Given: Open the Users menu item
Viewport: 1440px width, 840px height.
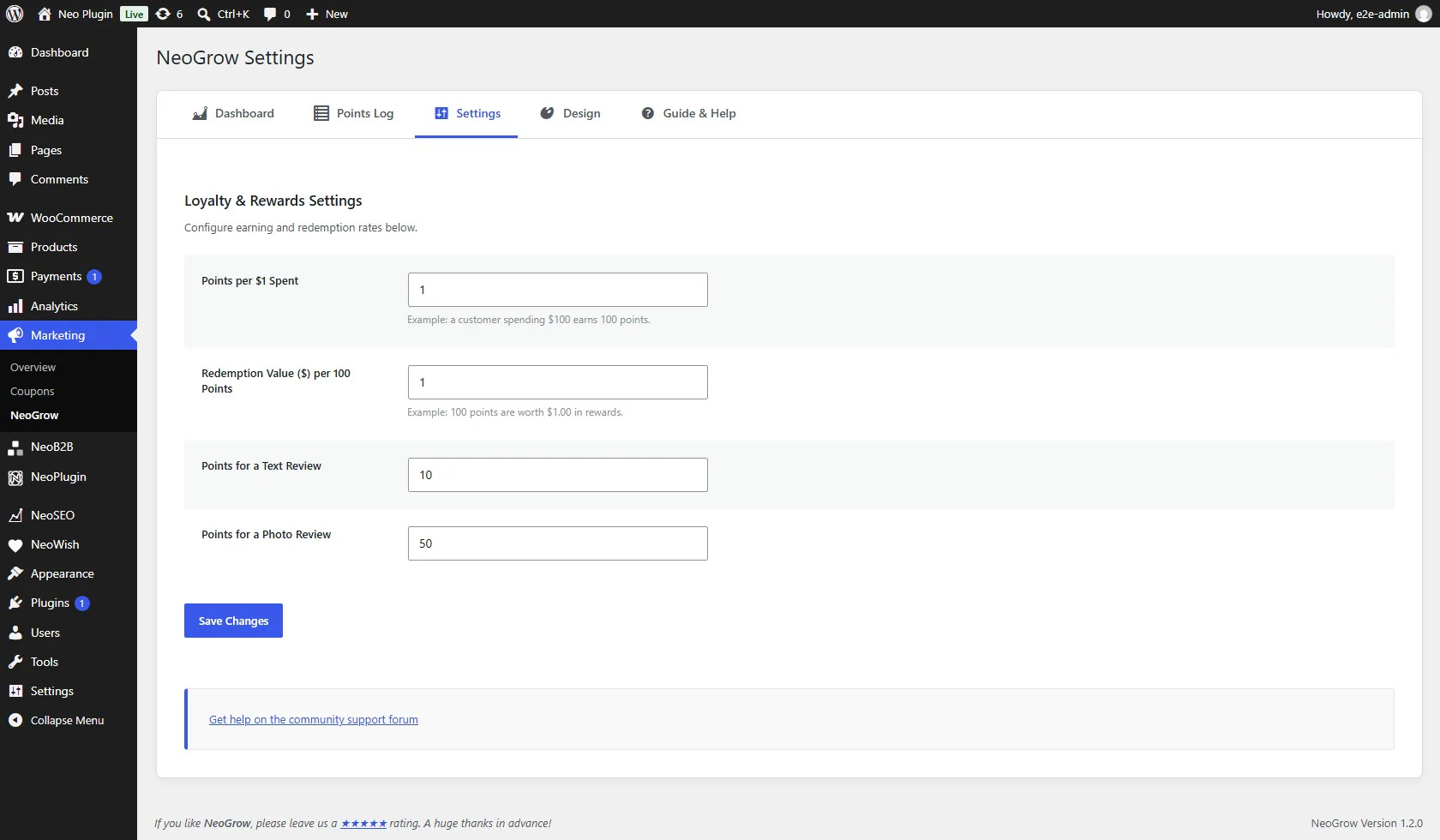Looking at the screenshot, I should [69, 633].
